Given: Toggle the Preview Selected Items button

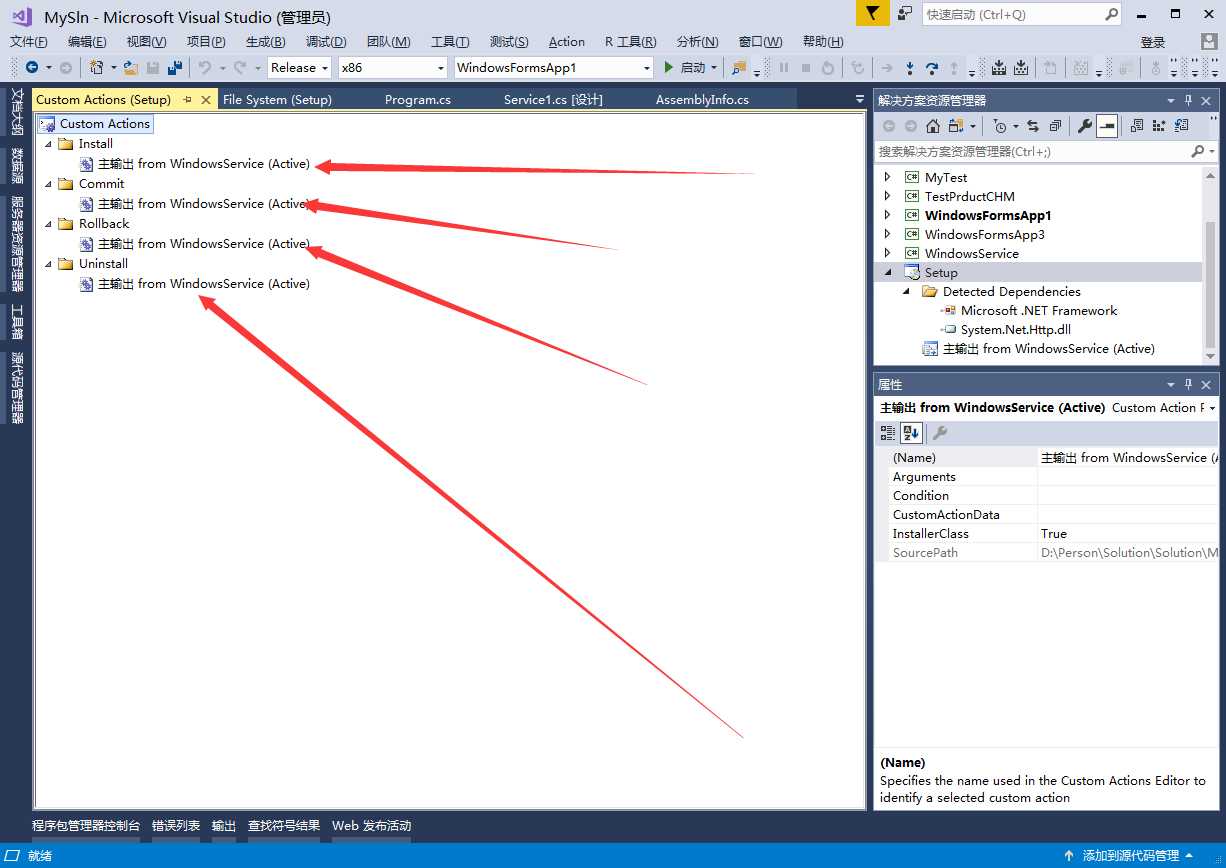Looking at the screenshot, I should tap(1107, 126).
